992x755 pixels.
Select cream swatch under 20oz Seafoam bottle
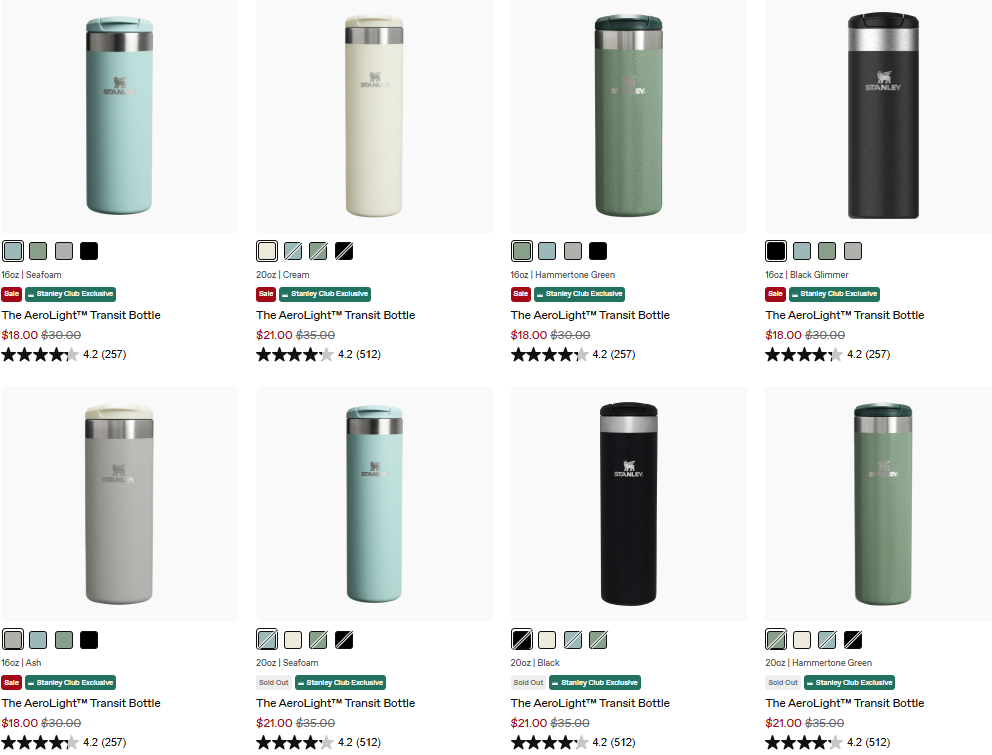click(293, 640)
